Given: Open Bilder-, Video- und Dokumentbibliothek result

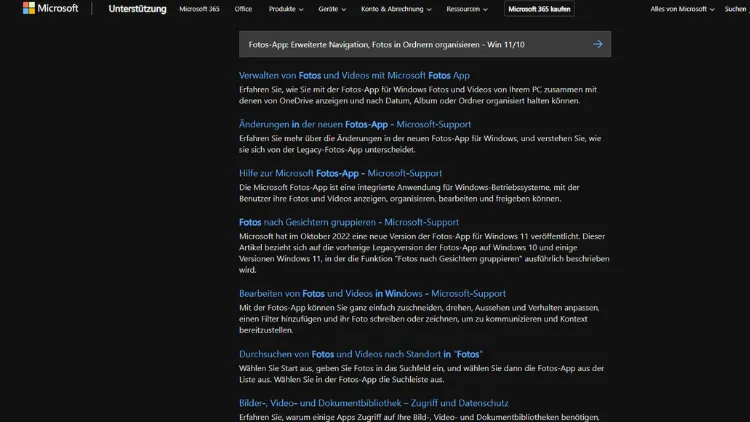Looking at the screenshot, I should click(374, 403).
